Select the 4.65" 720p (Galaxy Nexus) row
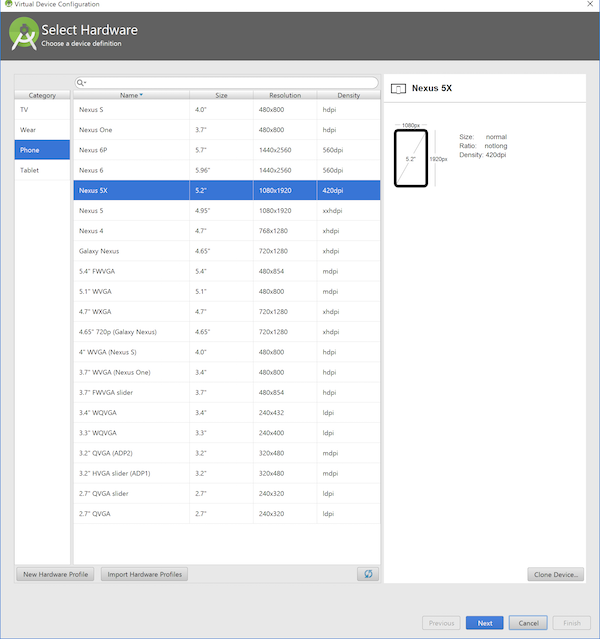Image resolution: width=600 pixels, height=639 pixels. tap(227, 332)
